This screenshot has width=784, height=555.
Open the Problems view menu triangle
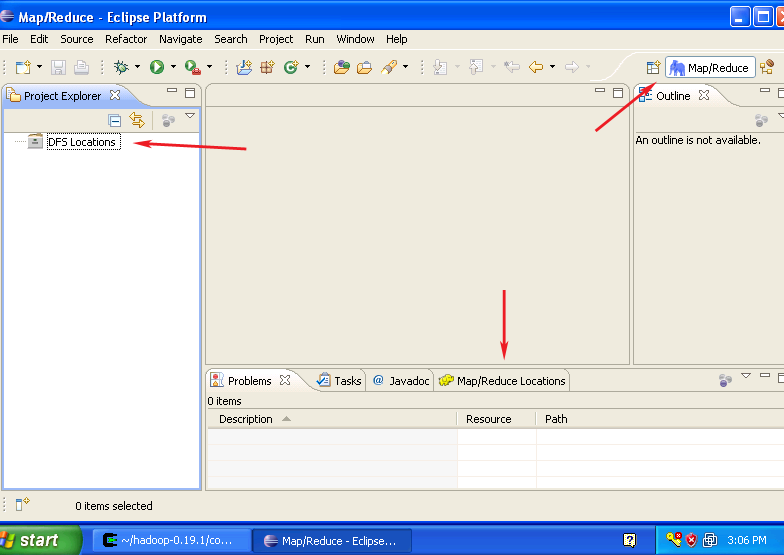click(x=746, y=376)
